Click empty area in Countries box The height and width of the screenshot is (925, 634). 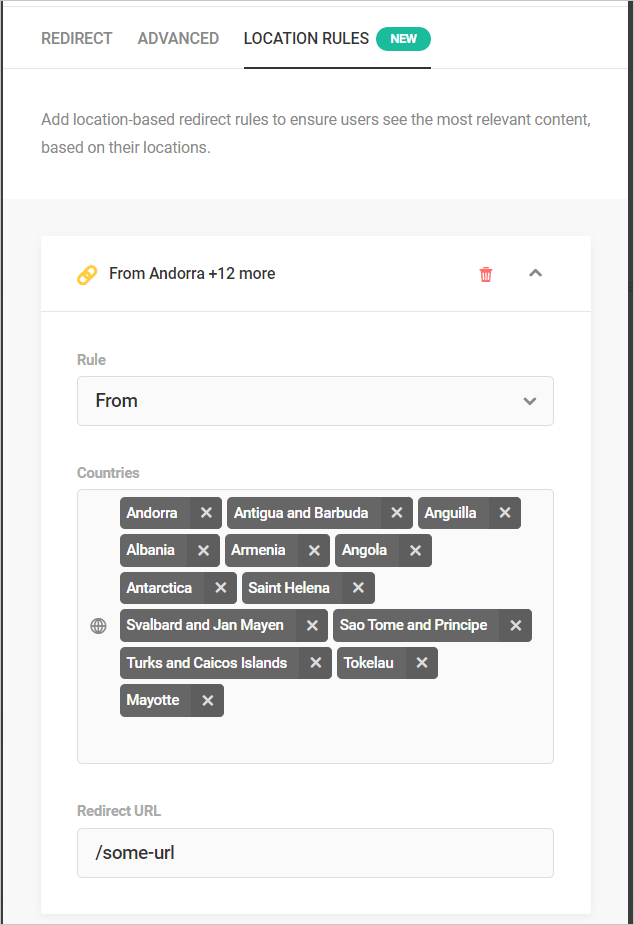(400, 735)
